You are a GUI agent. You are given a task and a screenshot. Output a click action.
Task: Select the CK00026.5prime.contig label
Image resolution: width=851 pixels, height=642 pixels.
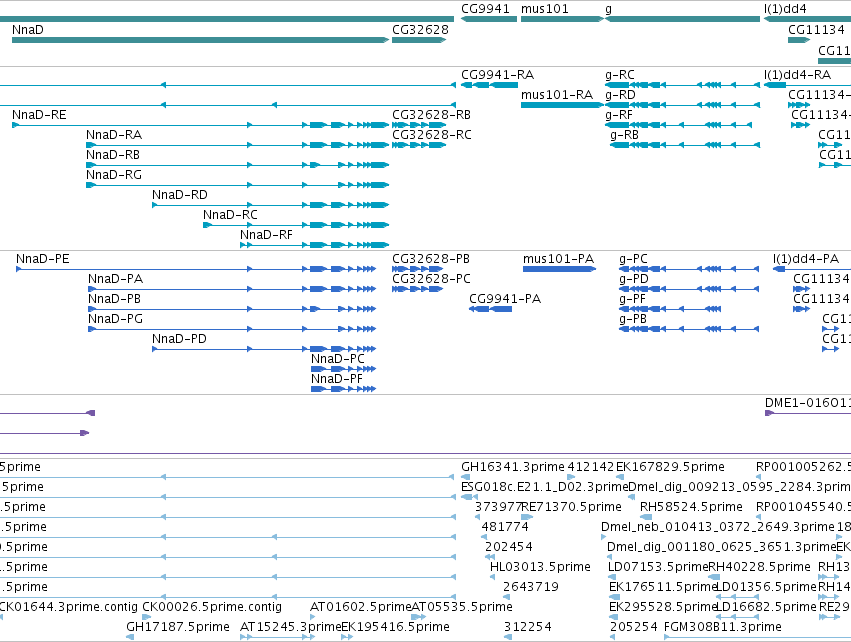point(212,608)
